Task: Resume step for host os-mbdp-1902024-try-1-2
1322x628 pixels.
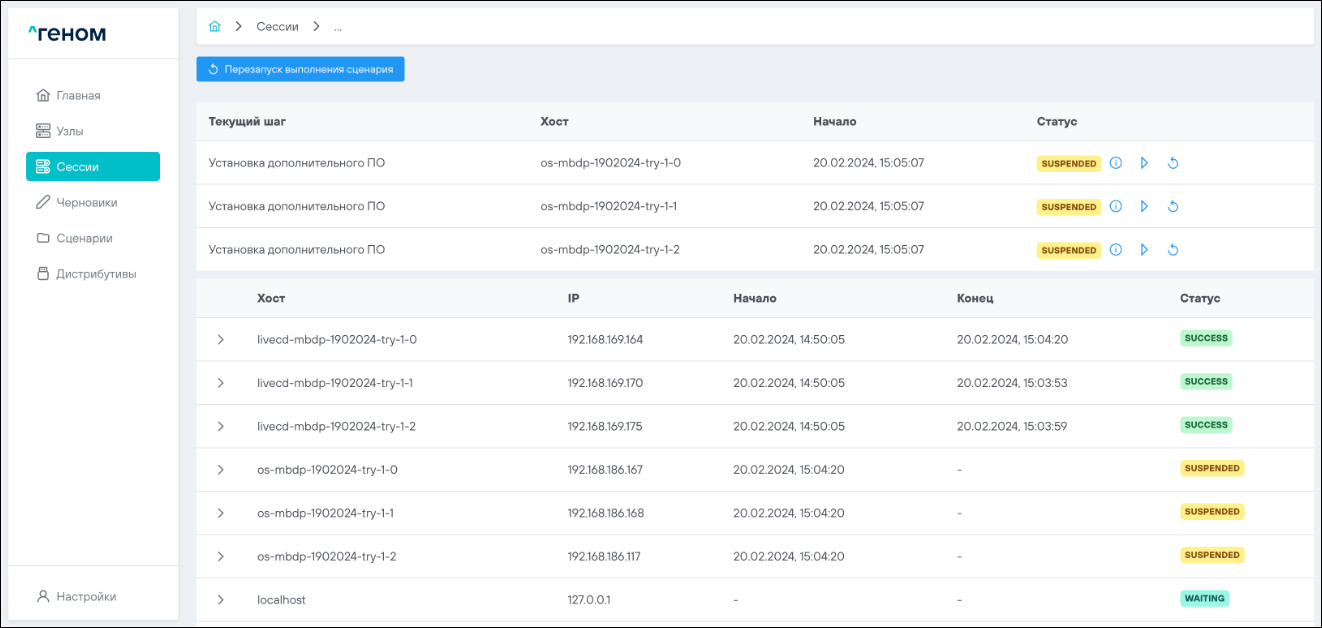Action: (1144, 250)
